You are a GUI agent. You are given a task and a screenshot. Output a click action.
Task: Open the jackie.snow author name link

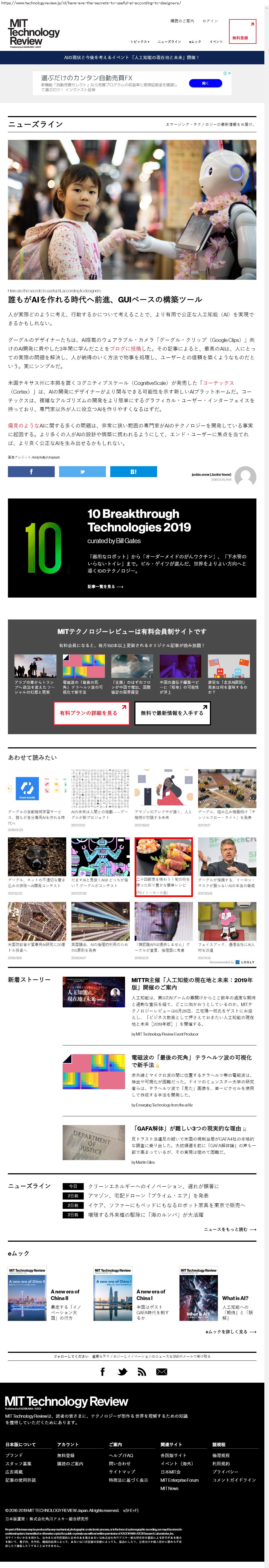tap(211, 474)
